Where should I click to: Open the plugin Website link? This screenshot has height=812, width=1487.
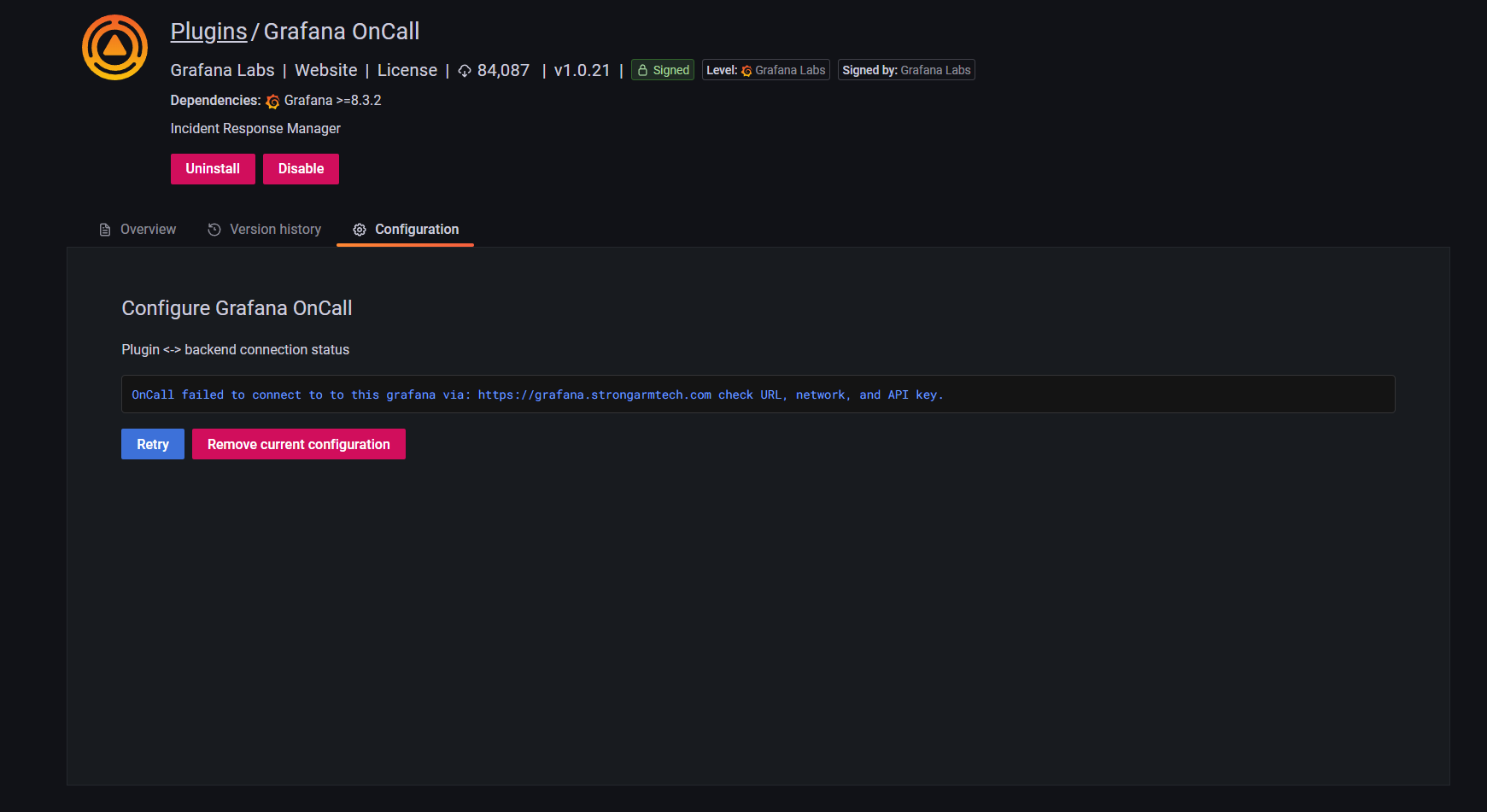(326, 70)
